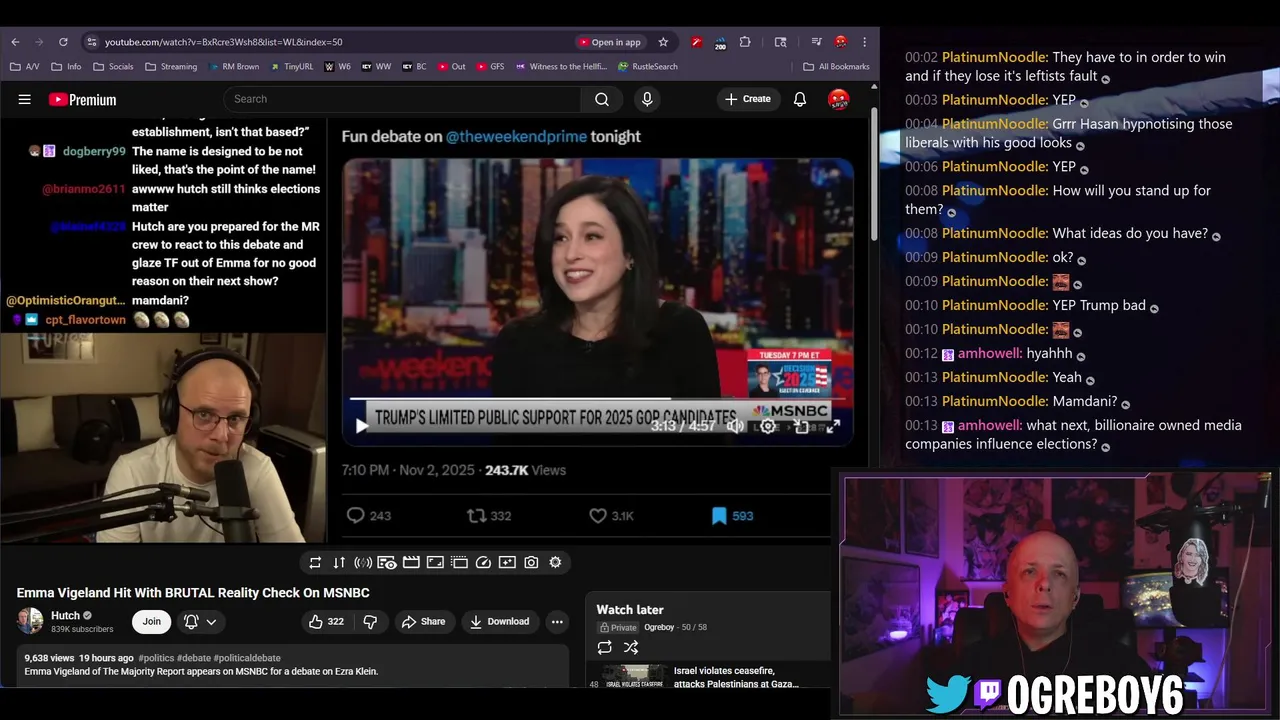Image resolution: width=1280 pixels, height=720 pixels.
Task: Click the video filters sparkle icon
Action: (507, 563)
